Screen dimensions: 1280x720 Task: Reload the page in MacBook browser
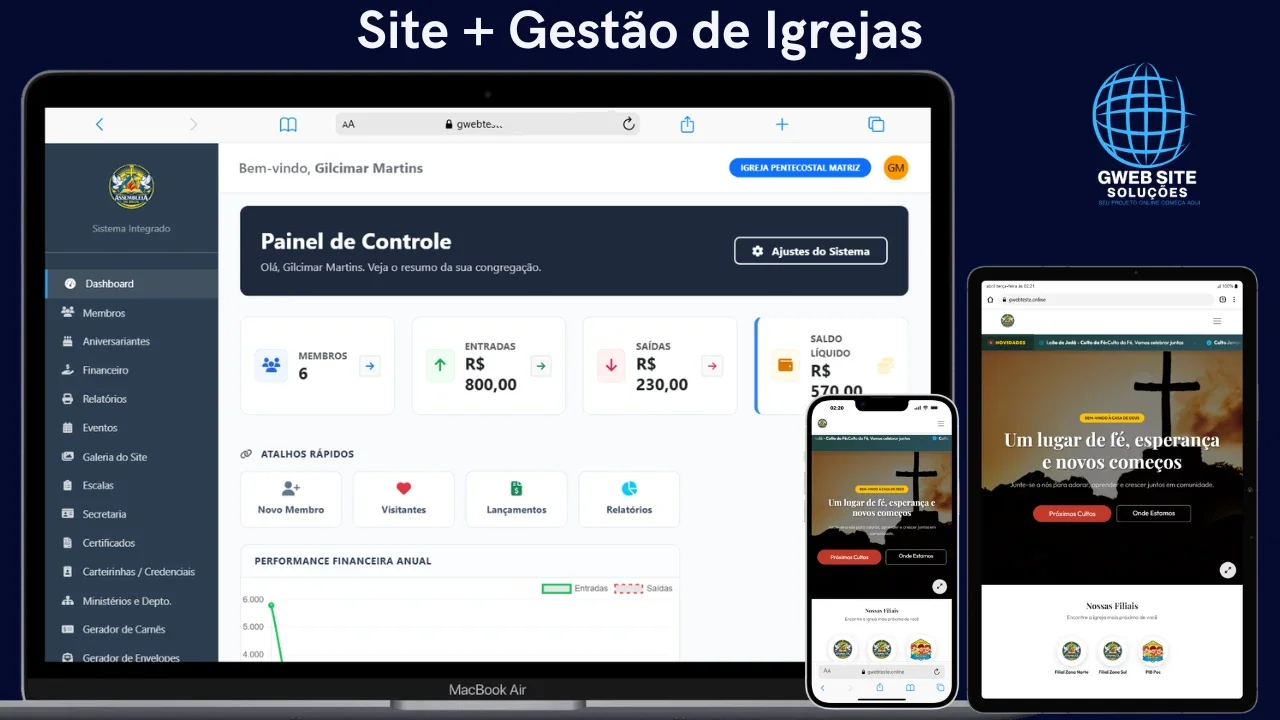pos(628,124)
